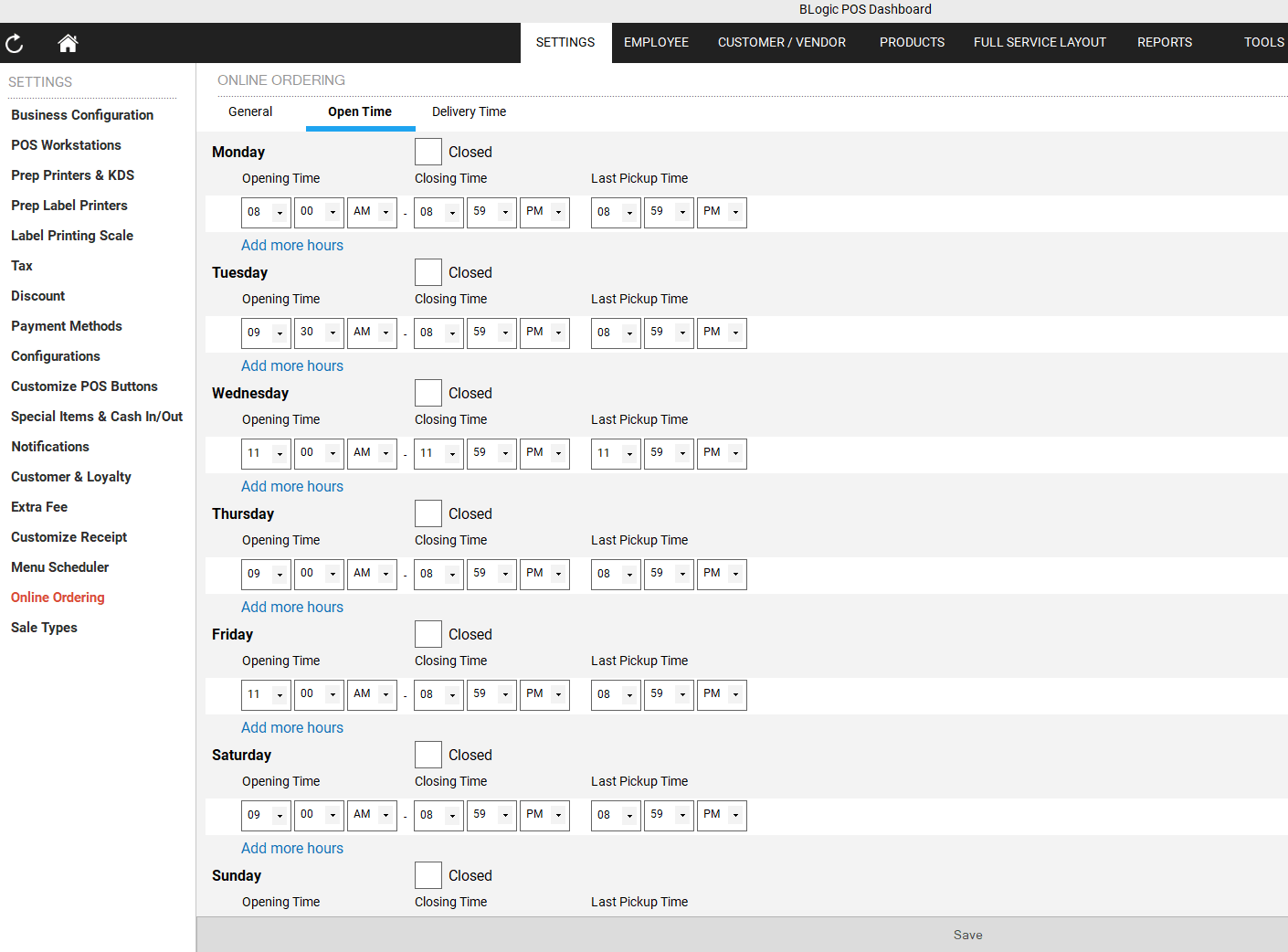Viewport: 1288px width, 952px height.
Task: Check the Monday Closed checkbox
Action: tap(428, 152)
